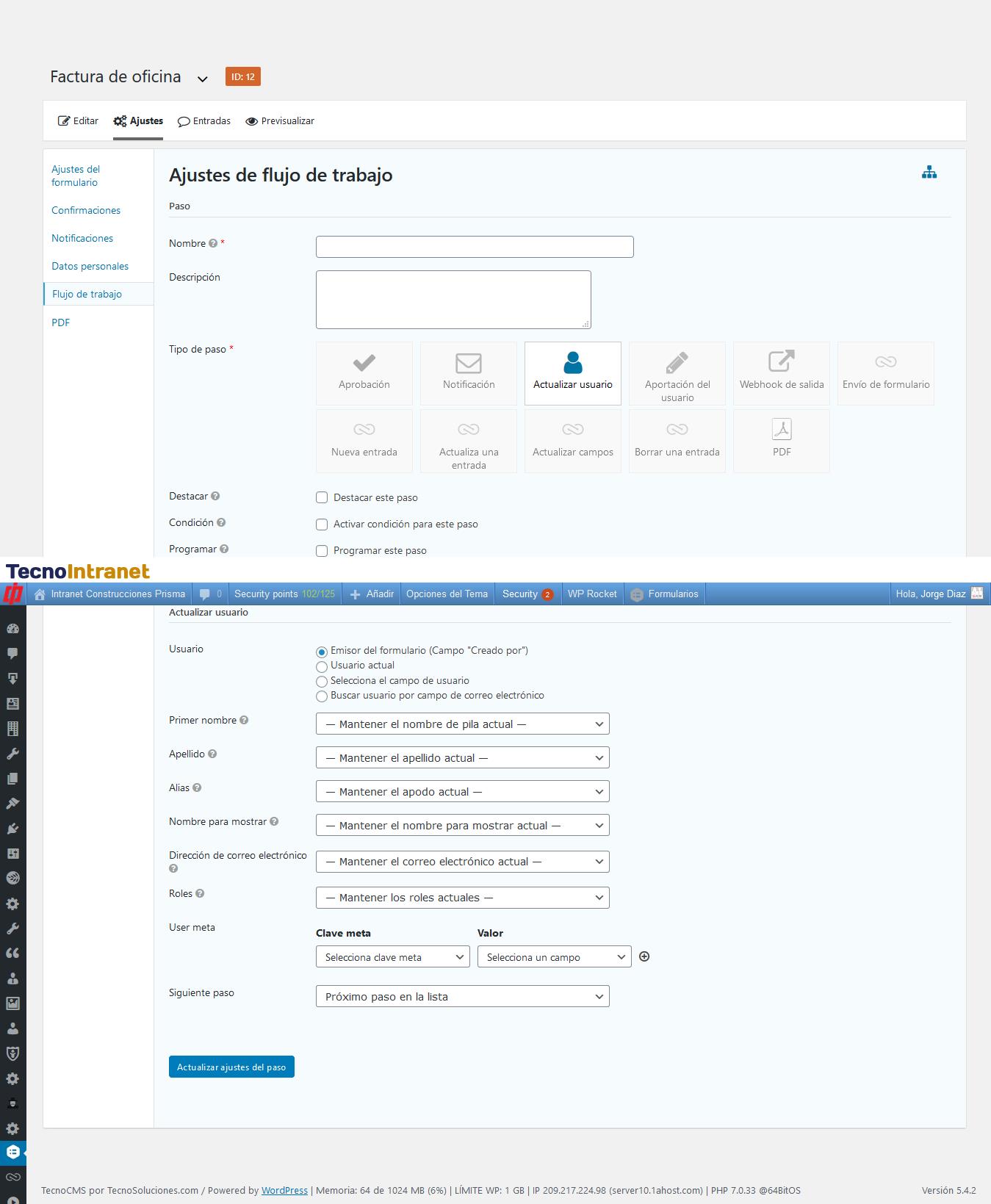This screenshot has height=1204, width=991.
Task: Select the Aprobación step type icon
Action: pyautogui.click(x=364, y=363)
